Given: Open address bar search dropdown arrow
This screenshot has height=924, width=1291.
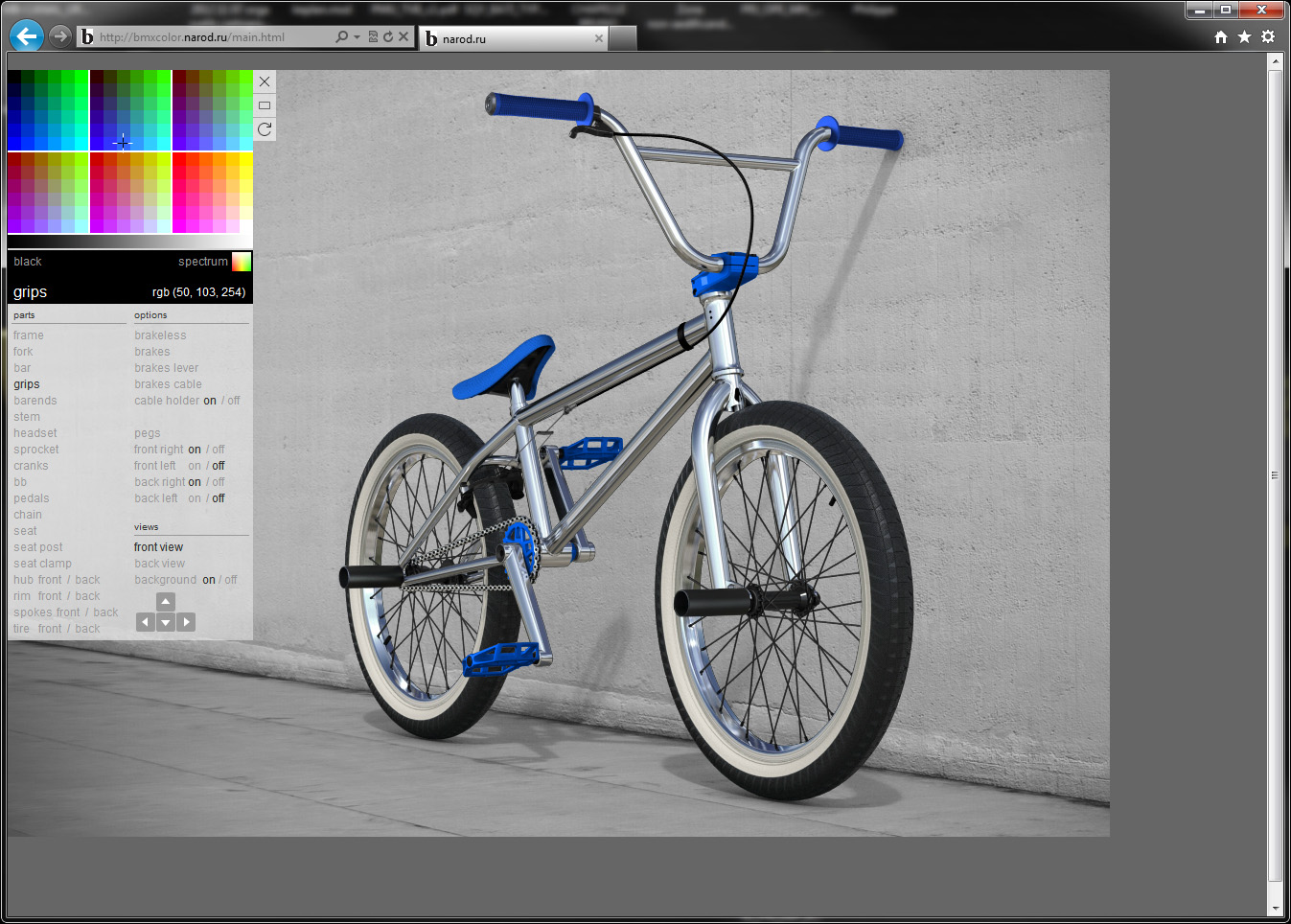Looking at the screenshot, I should coord(357,37).
